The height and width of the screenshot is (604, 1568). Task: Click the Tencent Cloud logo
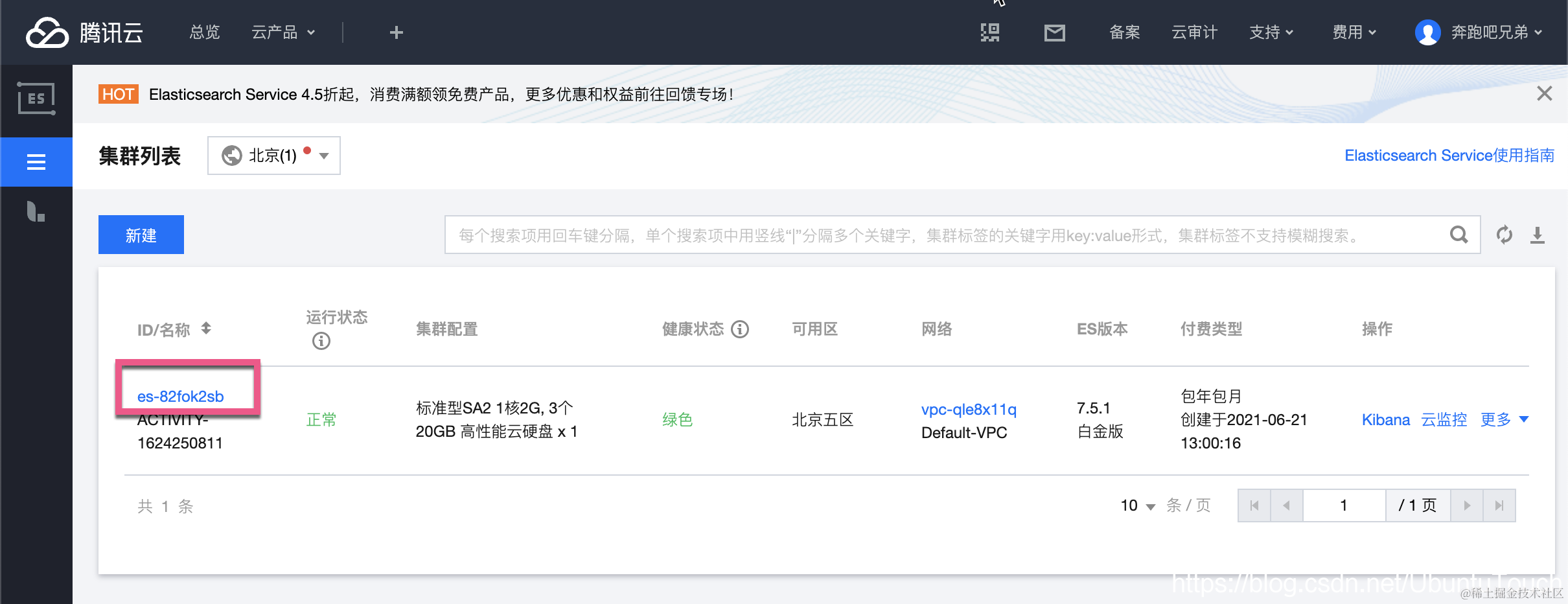click(x=84, y=32)
